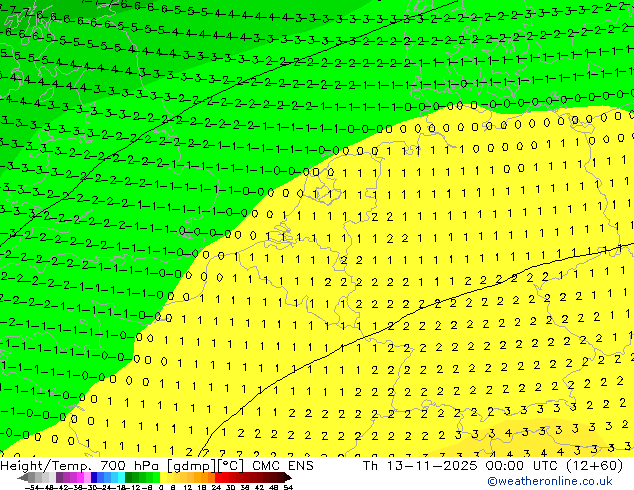Select the bright red swatch above 24
This screenshot has height=490, width=634.
[x=218, y=477]
